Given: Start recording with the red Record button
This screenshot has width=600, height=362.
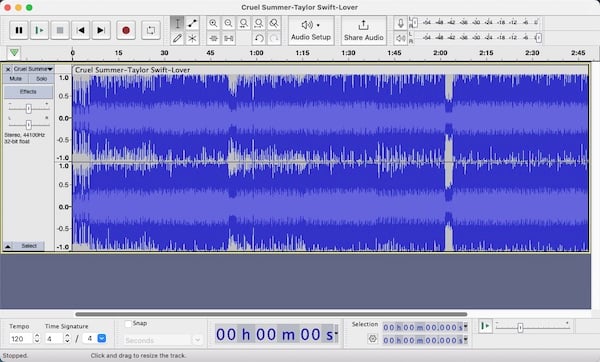Looking at the screenshot, I should [x=126, y=30].
